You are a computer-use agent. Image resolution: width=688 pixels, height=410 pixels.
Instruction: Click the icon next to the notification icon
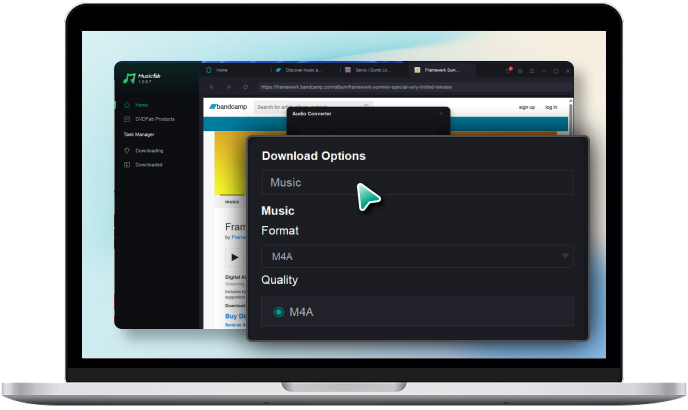point(520,71)
